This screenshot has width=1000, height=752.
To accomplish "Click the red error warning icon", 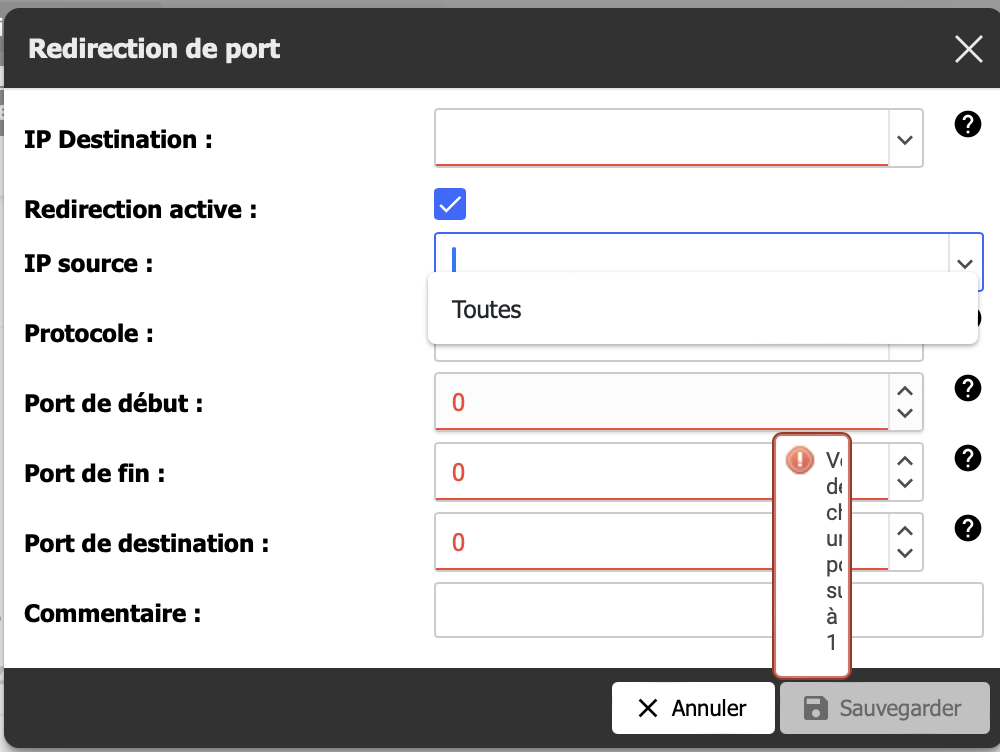I will pos(800,460).
